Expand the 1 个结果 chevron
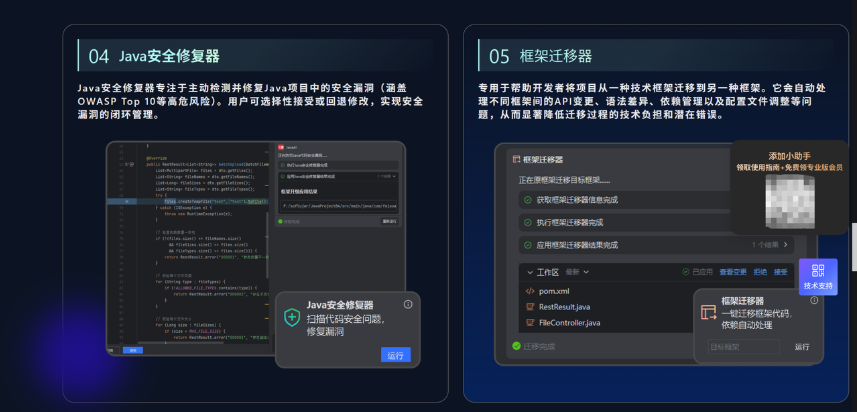The width and height of the screenshot is (857, 412). 785,245
